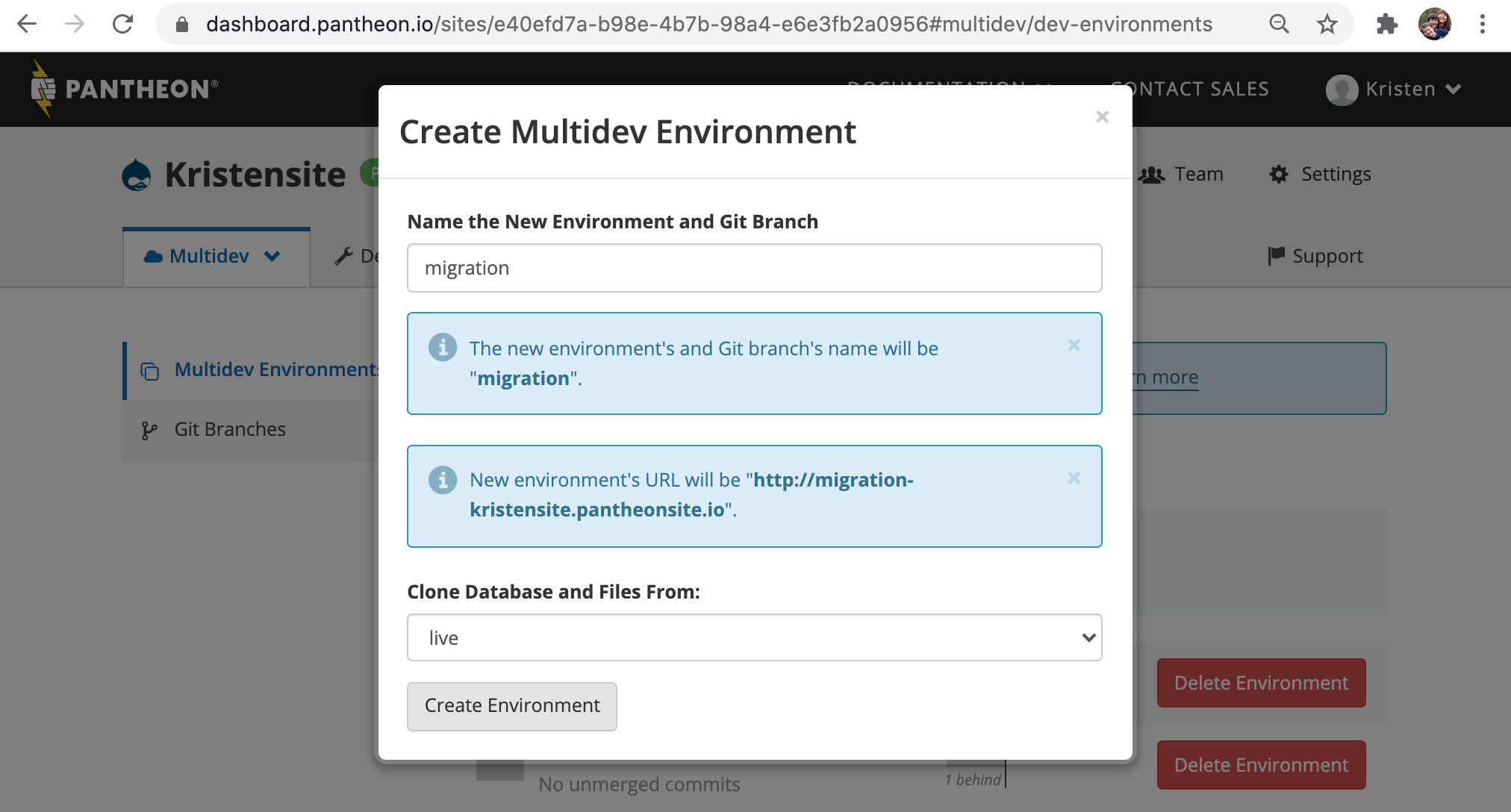The image size is (1511, 812).
Task: Click the Kristensite Drupal drop icon
Action: pyautogui.click(x=137, y=175)
